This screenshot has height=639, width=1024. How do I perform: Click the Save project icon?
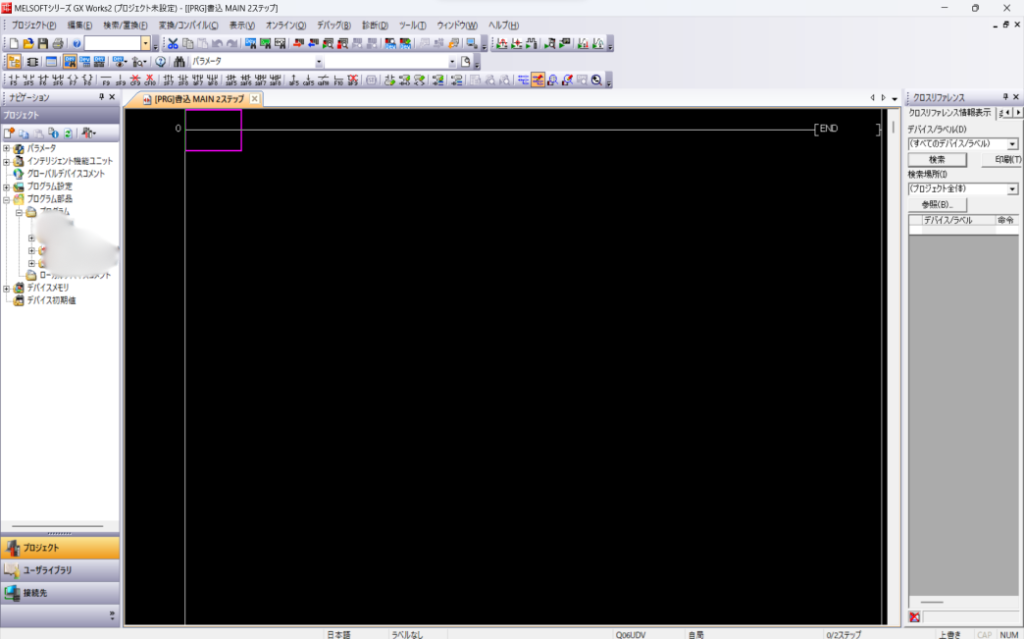click(43, 44)
